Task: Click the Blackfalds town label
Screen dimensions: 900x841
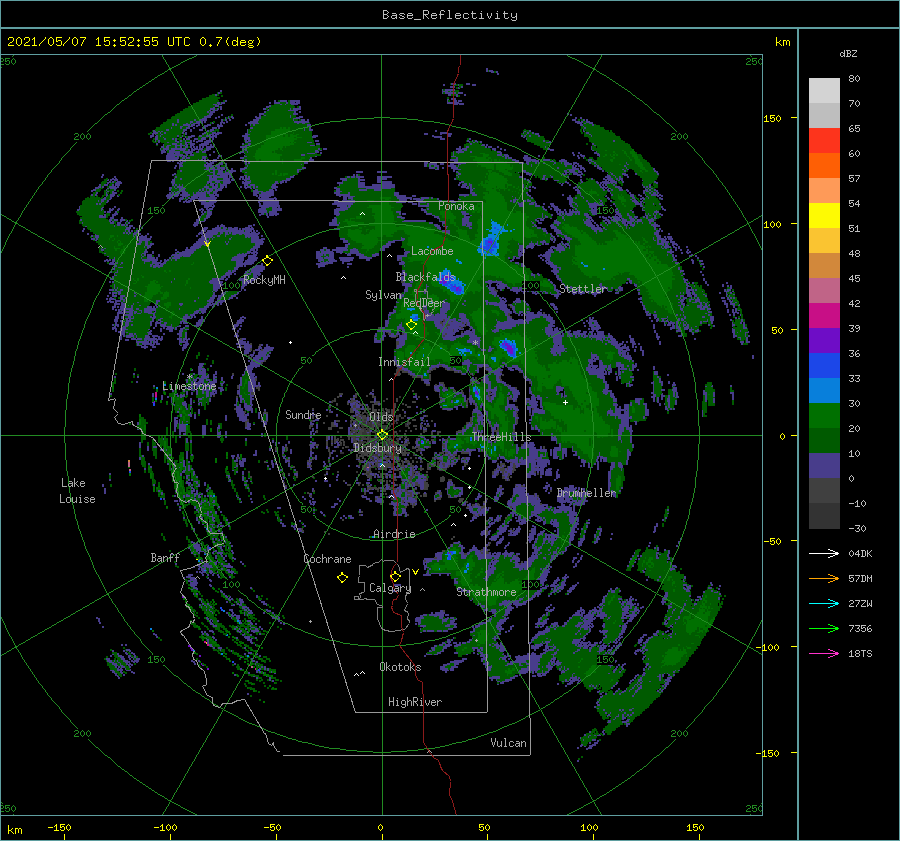Action: click(x=425, y=277)
